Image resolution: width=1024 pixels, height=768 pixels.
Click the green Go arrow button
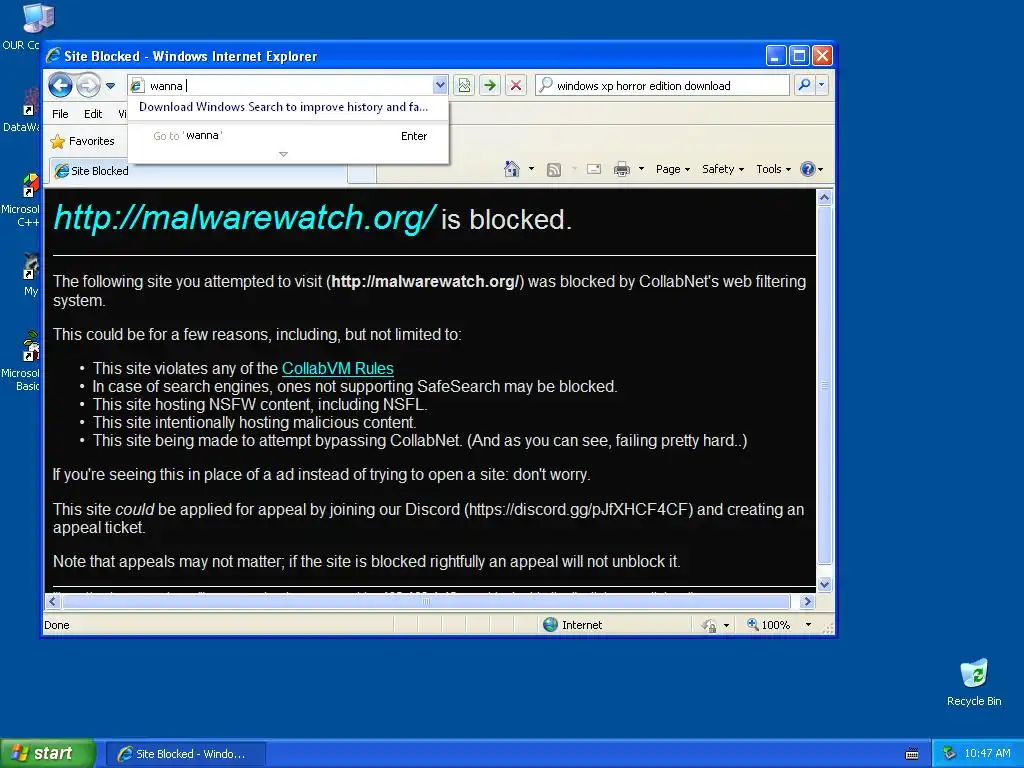[490, 85]
